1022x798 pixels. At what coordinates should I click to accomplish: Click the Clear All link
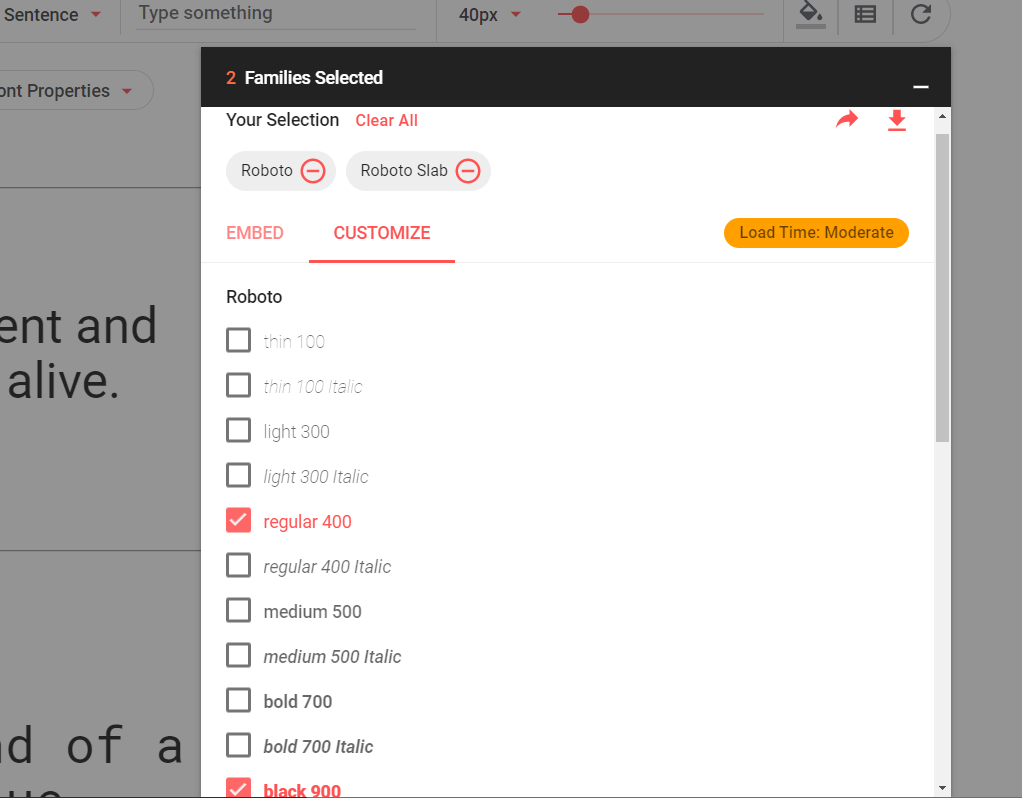click(x=387, y=121)
